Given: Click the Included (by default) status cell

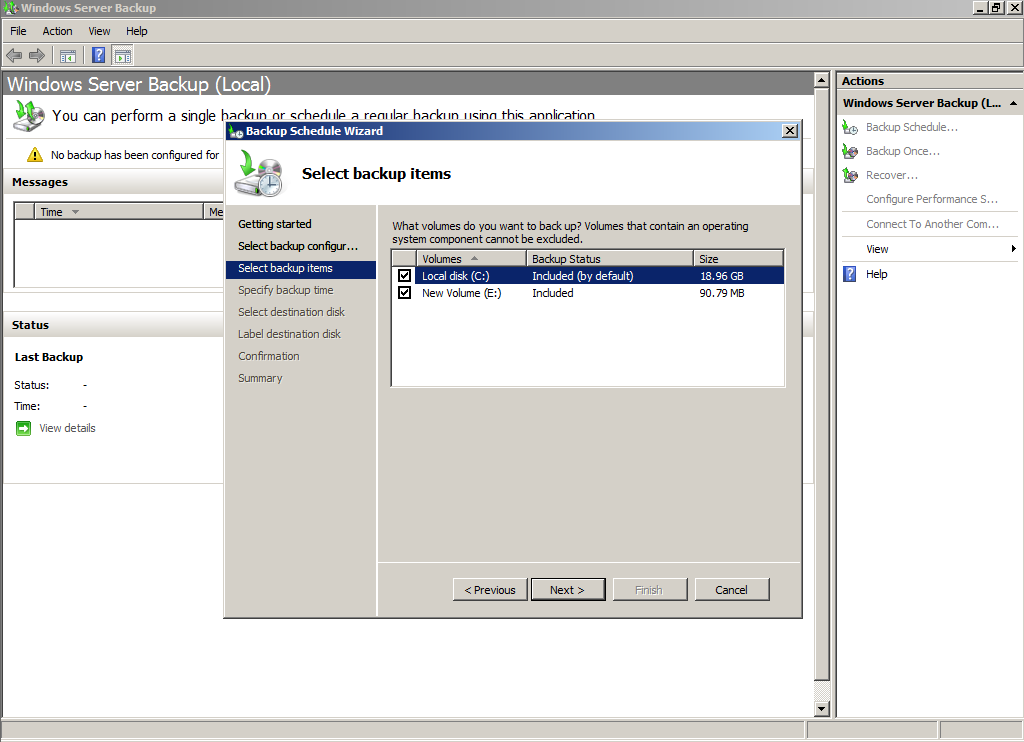Looking at the screenshot, I should (583, 276).
